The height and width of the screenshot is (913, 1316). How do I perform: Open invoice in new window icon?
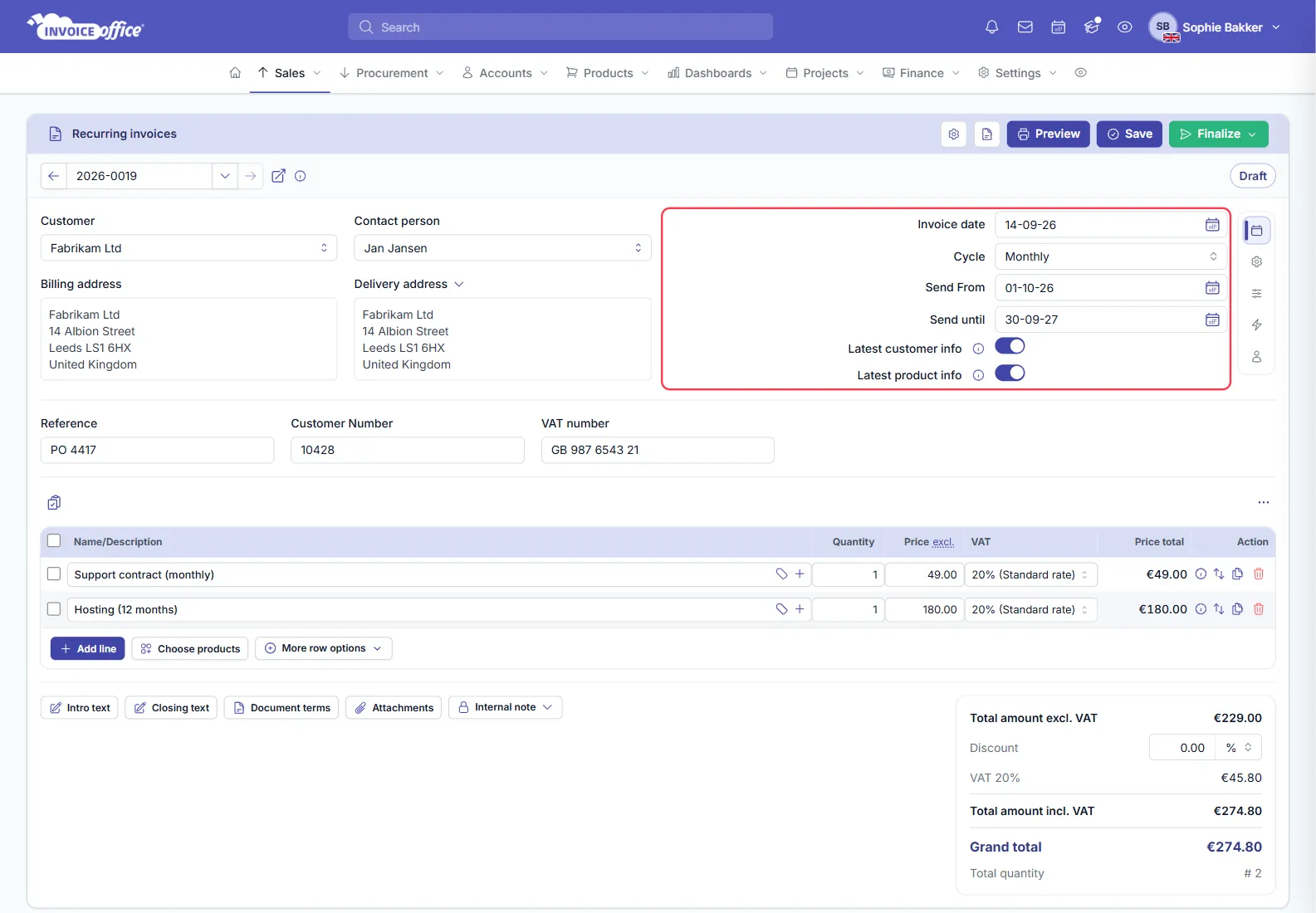(279, 176)
